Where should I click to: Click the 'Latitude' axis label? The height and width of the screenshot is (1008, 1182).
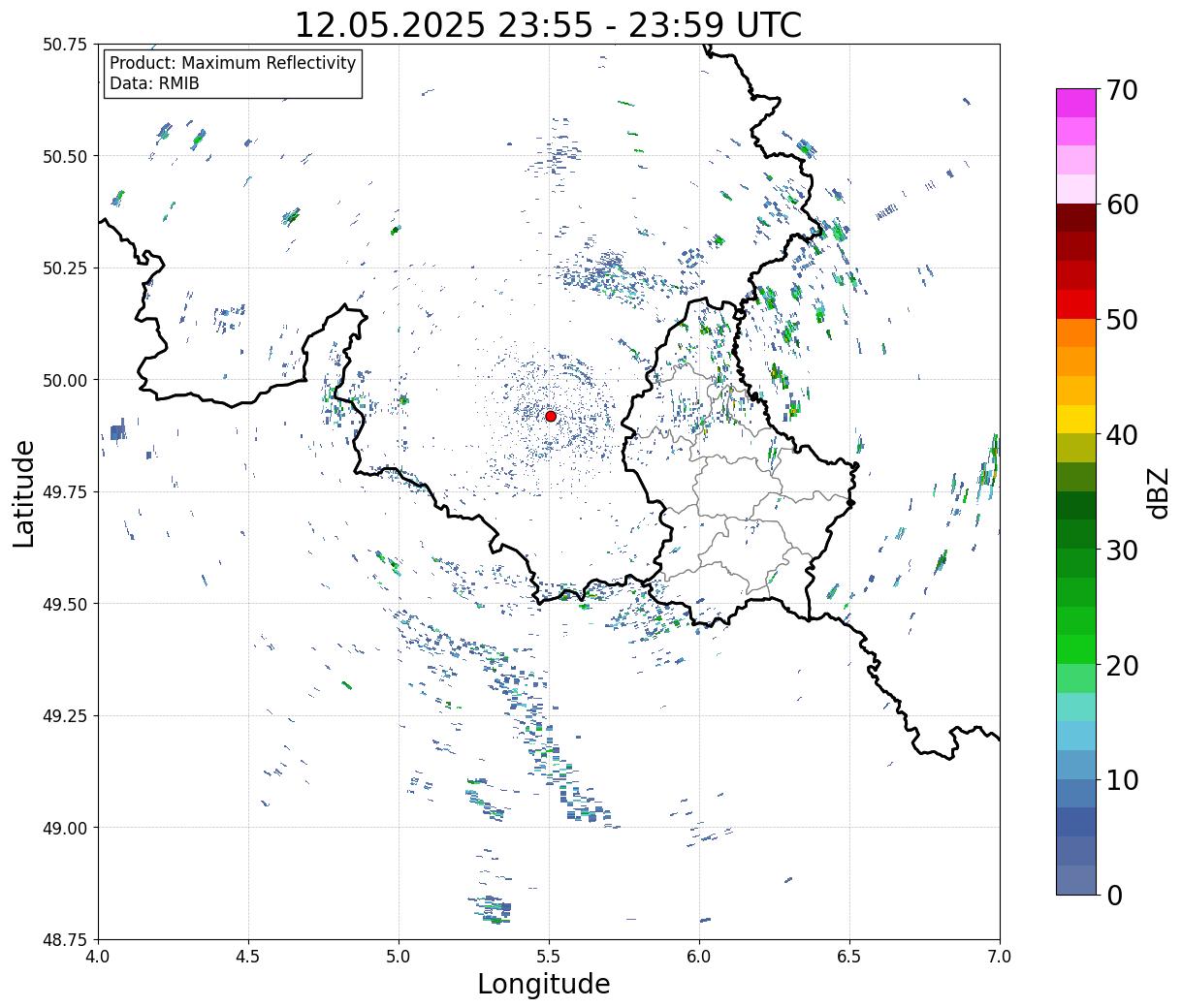coord(24,493)
